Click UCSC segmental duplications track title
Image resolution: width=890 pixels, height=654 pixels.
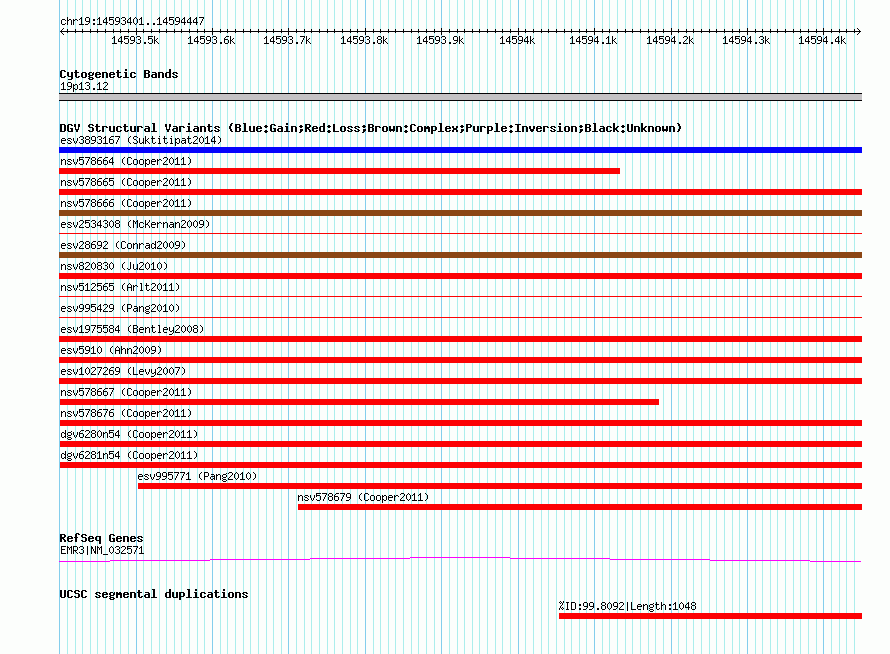153,594
